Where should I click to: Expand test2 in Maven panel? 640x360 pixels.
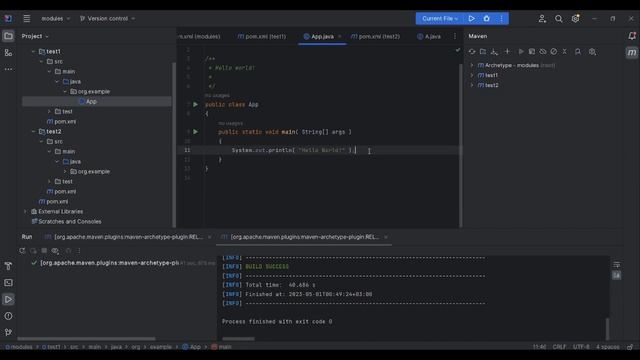point(472,85)
